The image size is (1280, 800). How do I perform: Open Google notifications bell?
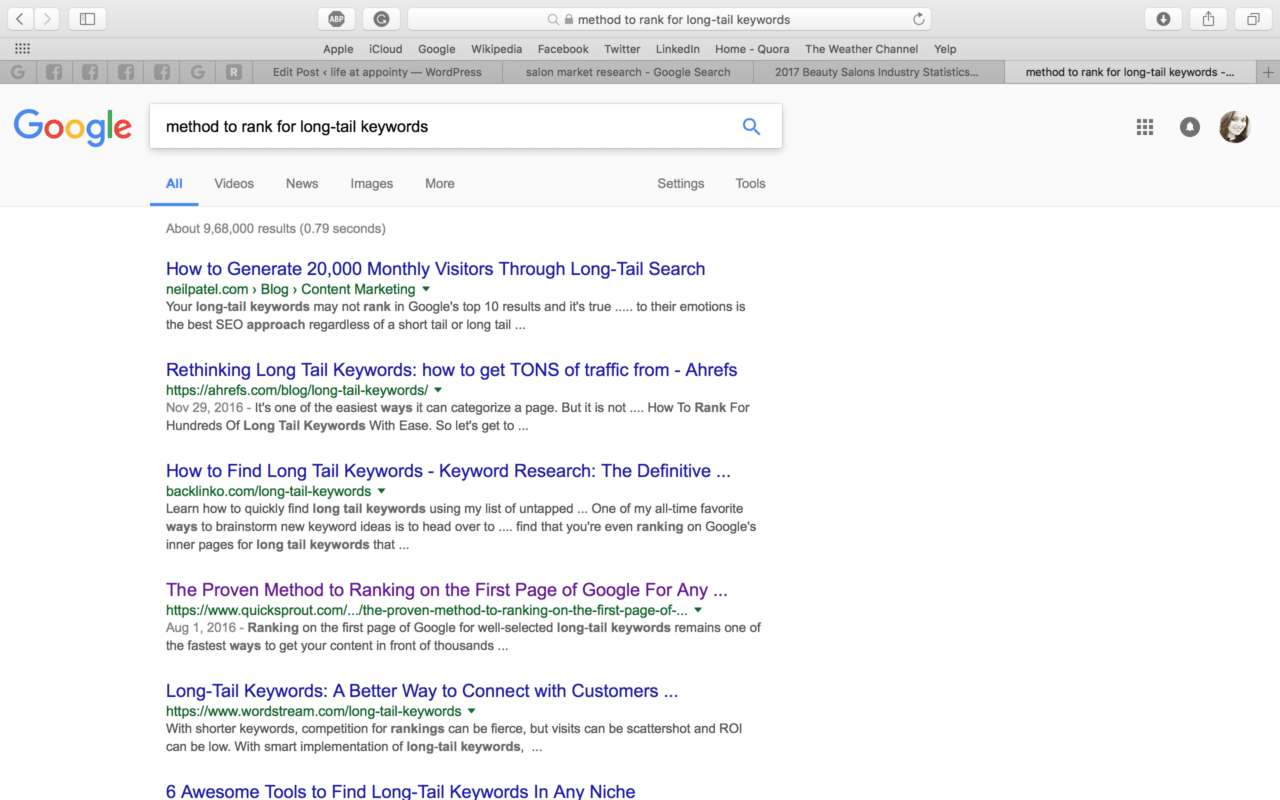[1190, 127]
